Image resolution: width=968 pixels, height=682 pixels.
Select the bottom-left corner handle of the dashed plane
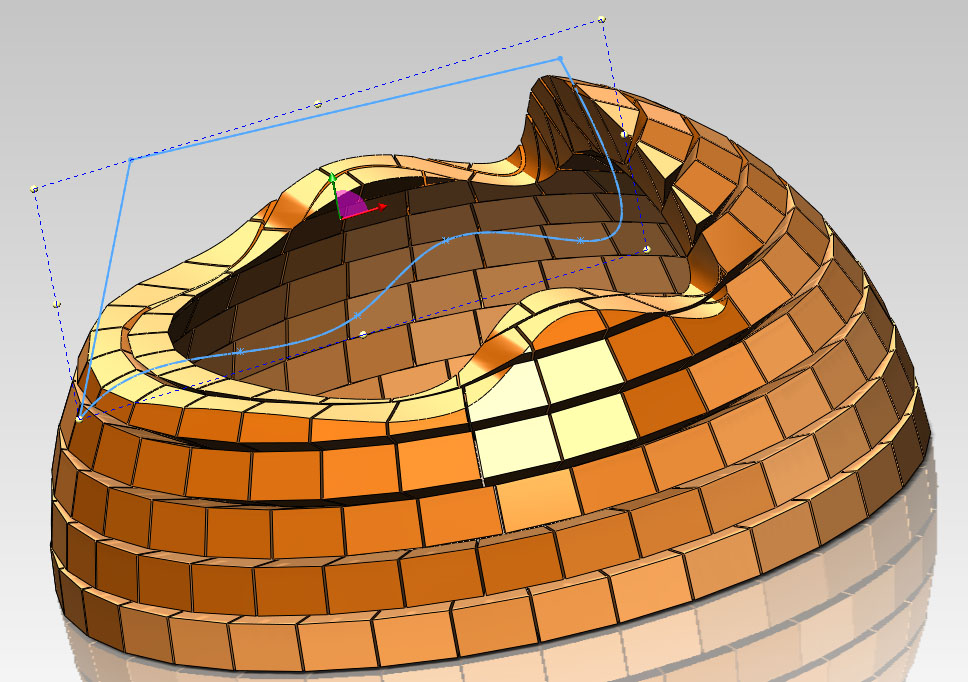(x=79, y=418)
